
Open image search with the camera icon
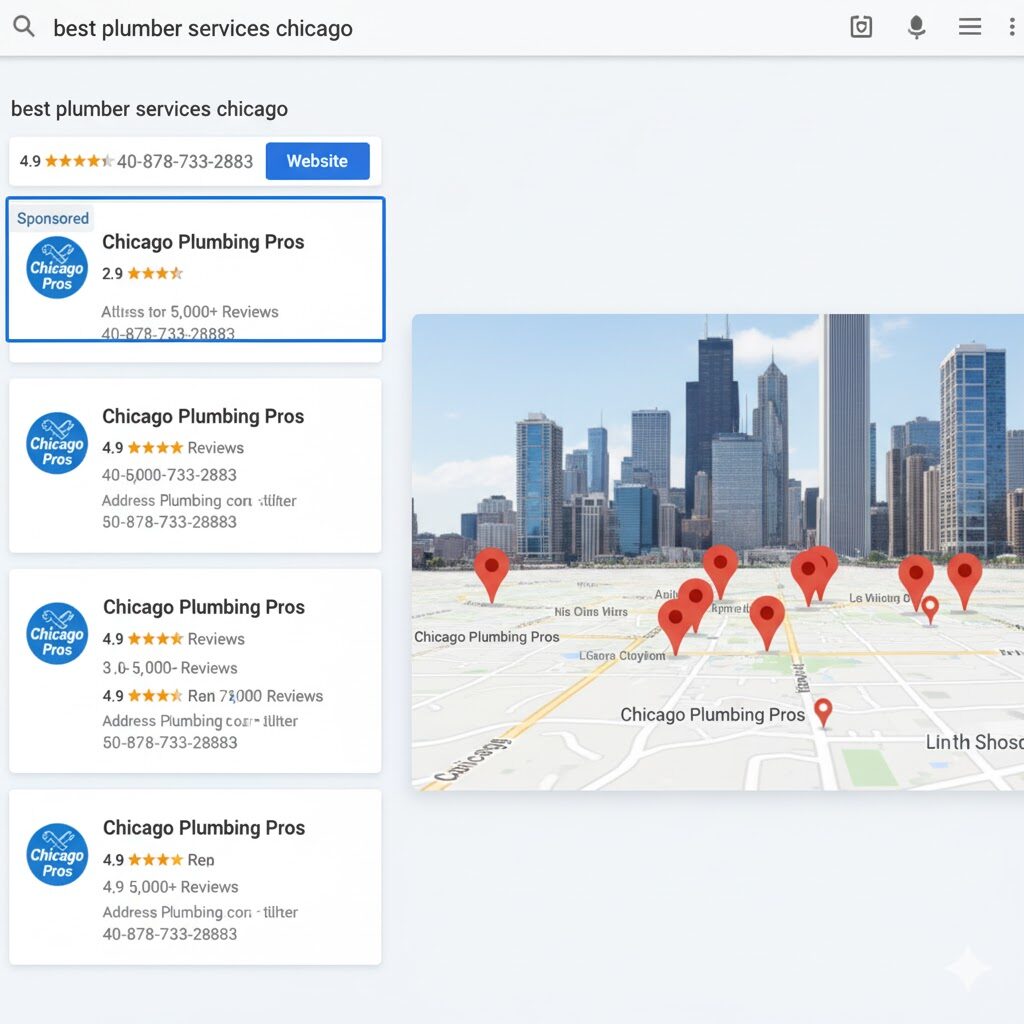(x=861, y=27)
